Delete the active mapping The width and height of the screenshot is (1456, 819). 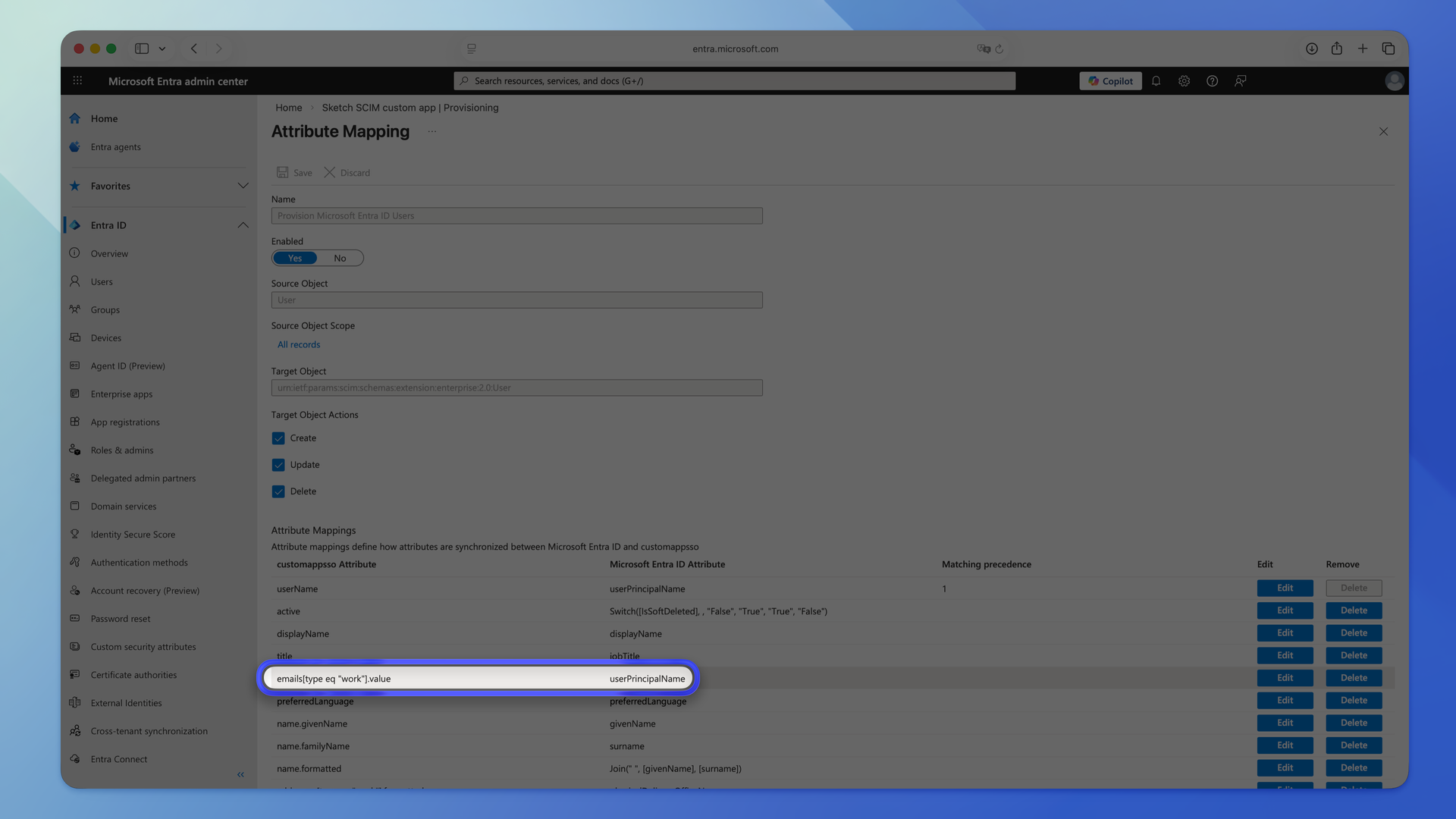(x=1354, y=610)
